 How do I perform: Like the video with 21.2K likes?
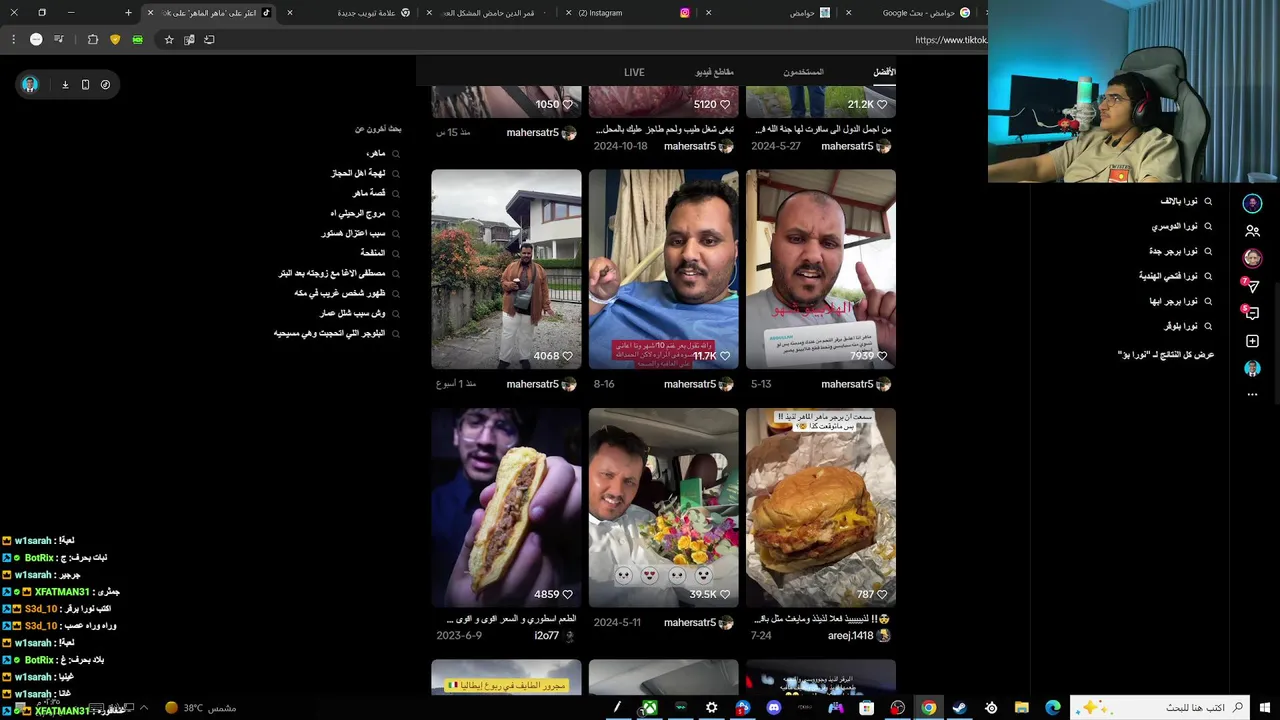882,104
